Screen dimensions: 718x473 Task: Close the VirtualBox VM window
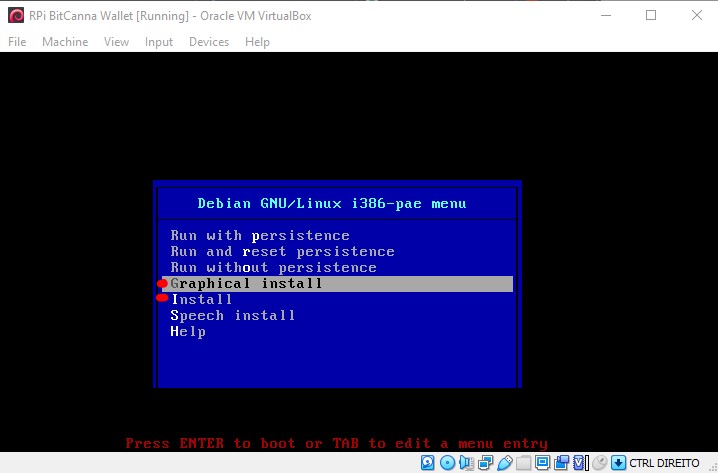(x=696, y=15)
